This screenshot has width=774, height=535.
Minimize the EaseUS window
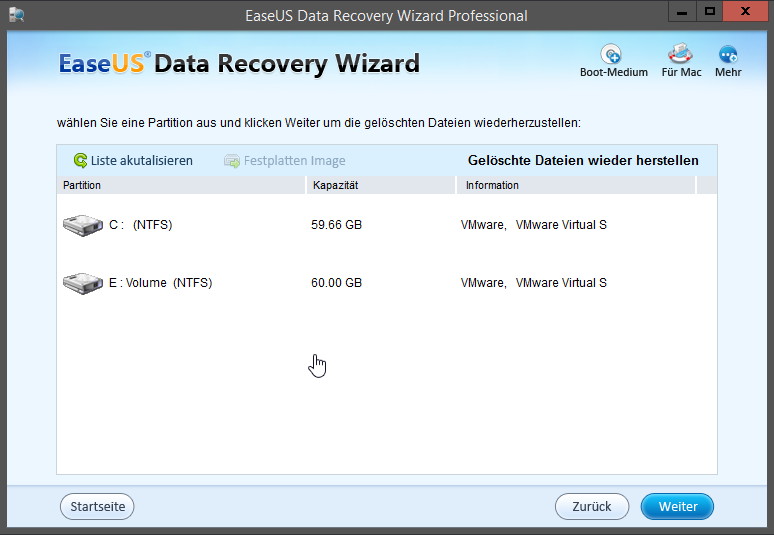tap(682, 12)
